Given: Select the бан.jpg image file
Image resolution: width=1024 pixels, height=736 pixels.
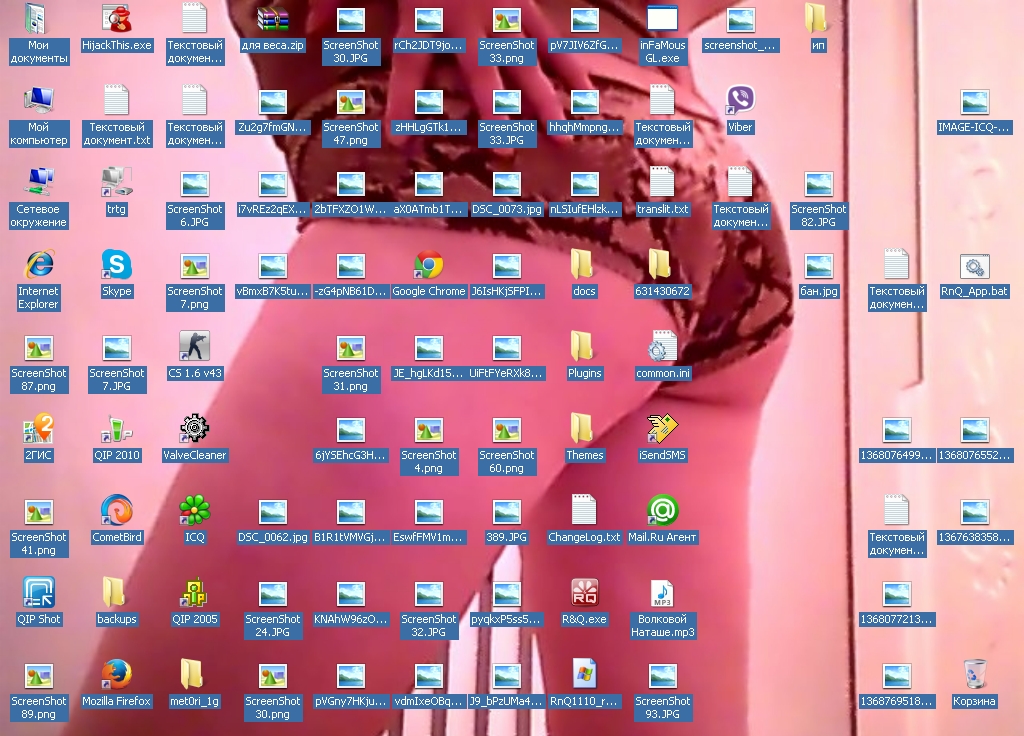Looking at the screenshot, I should pyautogui.click(x=818, y=265).
